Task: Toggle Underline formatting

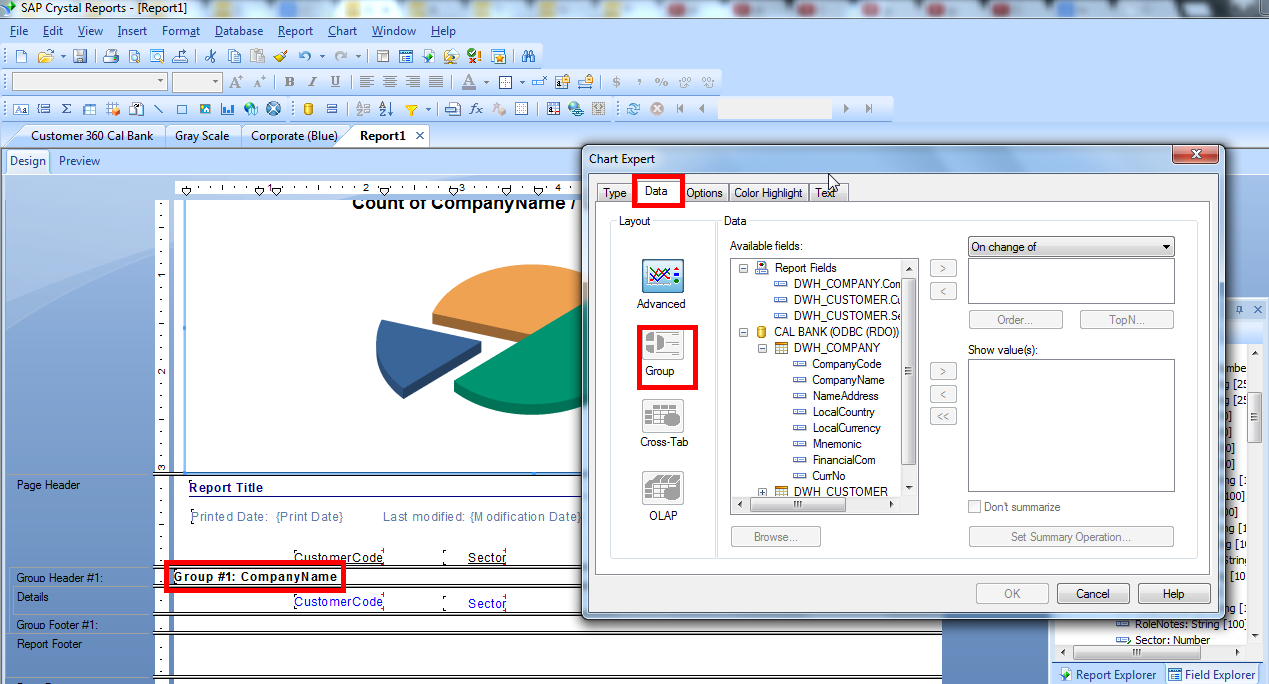Action: pos(335,82)
